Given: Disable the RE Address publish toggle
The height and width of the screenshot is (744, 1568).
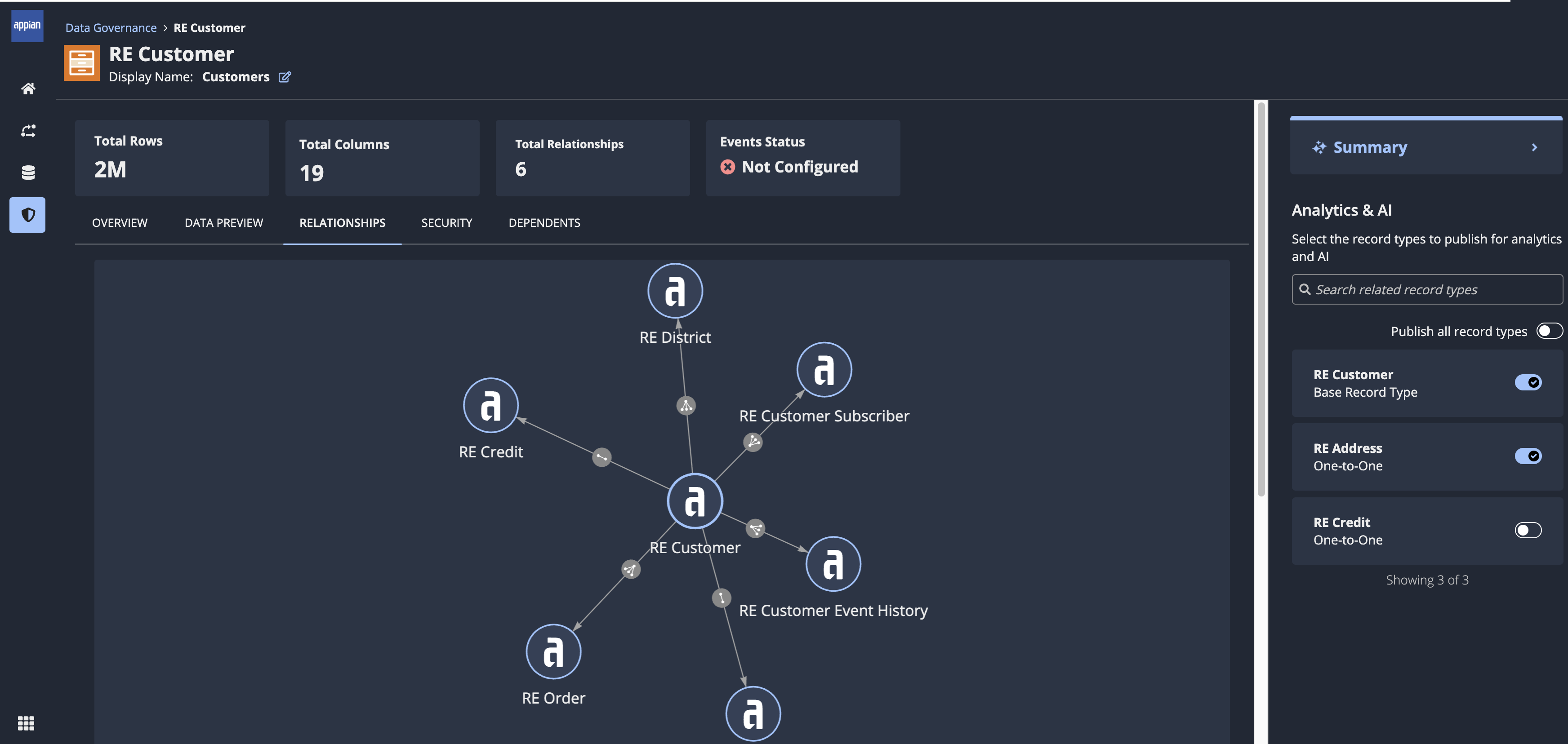Looking at the screenshot, I should 1528,456.
